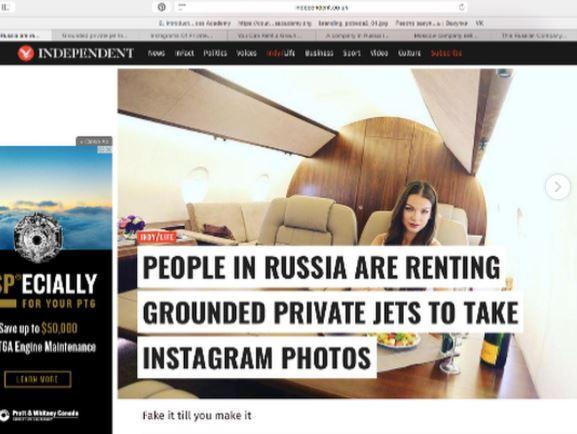Click the browser address bar field

point(322,7)
